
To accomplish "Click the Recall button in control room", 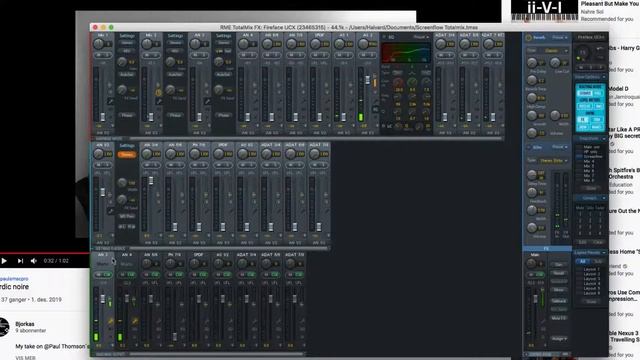I will 559,273.
